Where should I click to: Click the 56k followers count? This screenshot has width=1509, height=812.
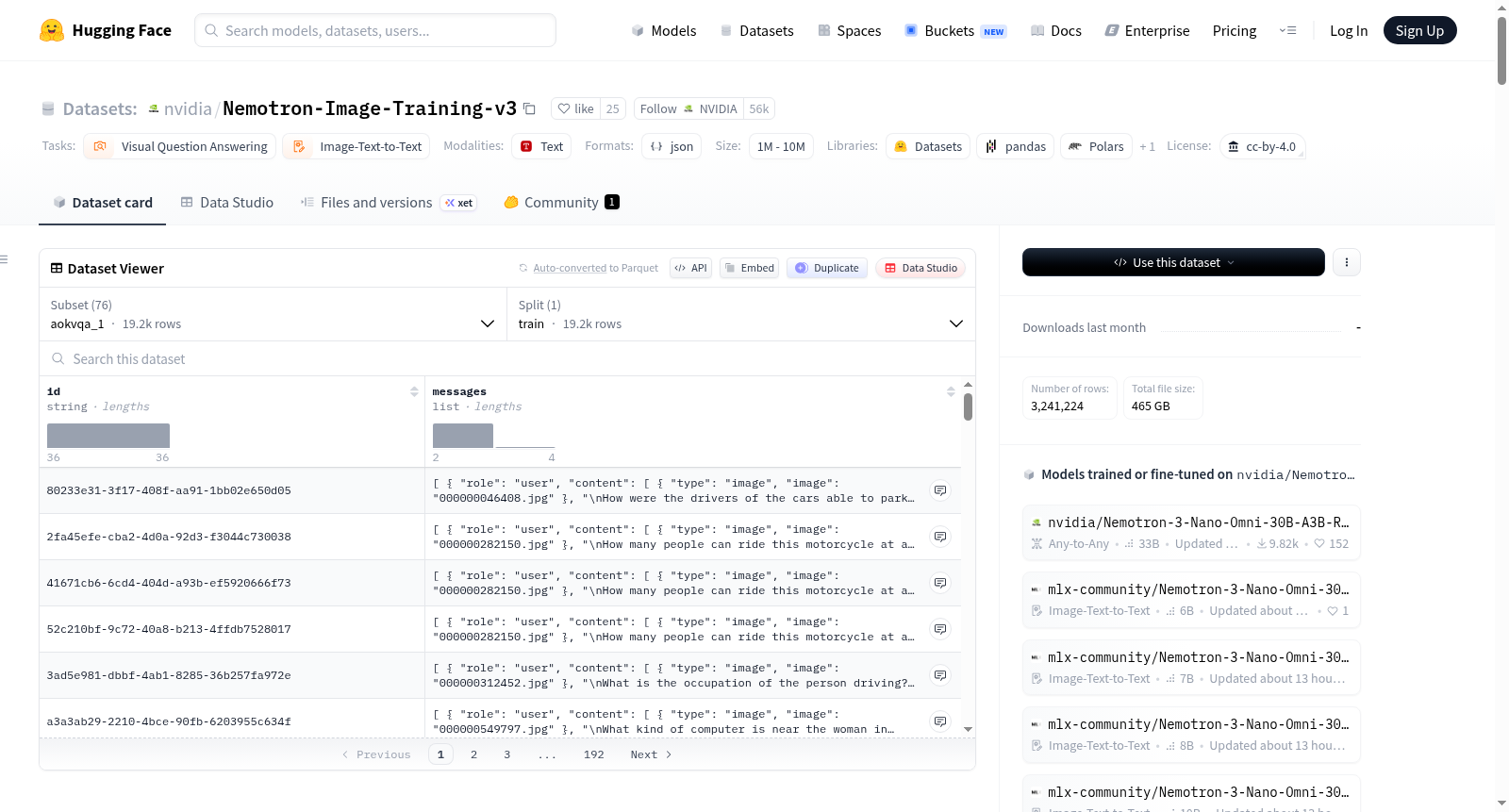tap(759, 108)
